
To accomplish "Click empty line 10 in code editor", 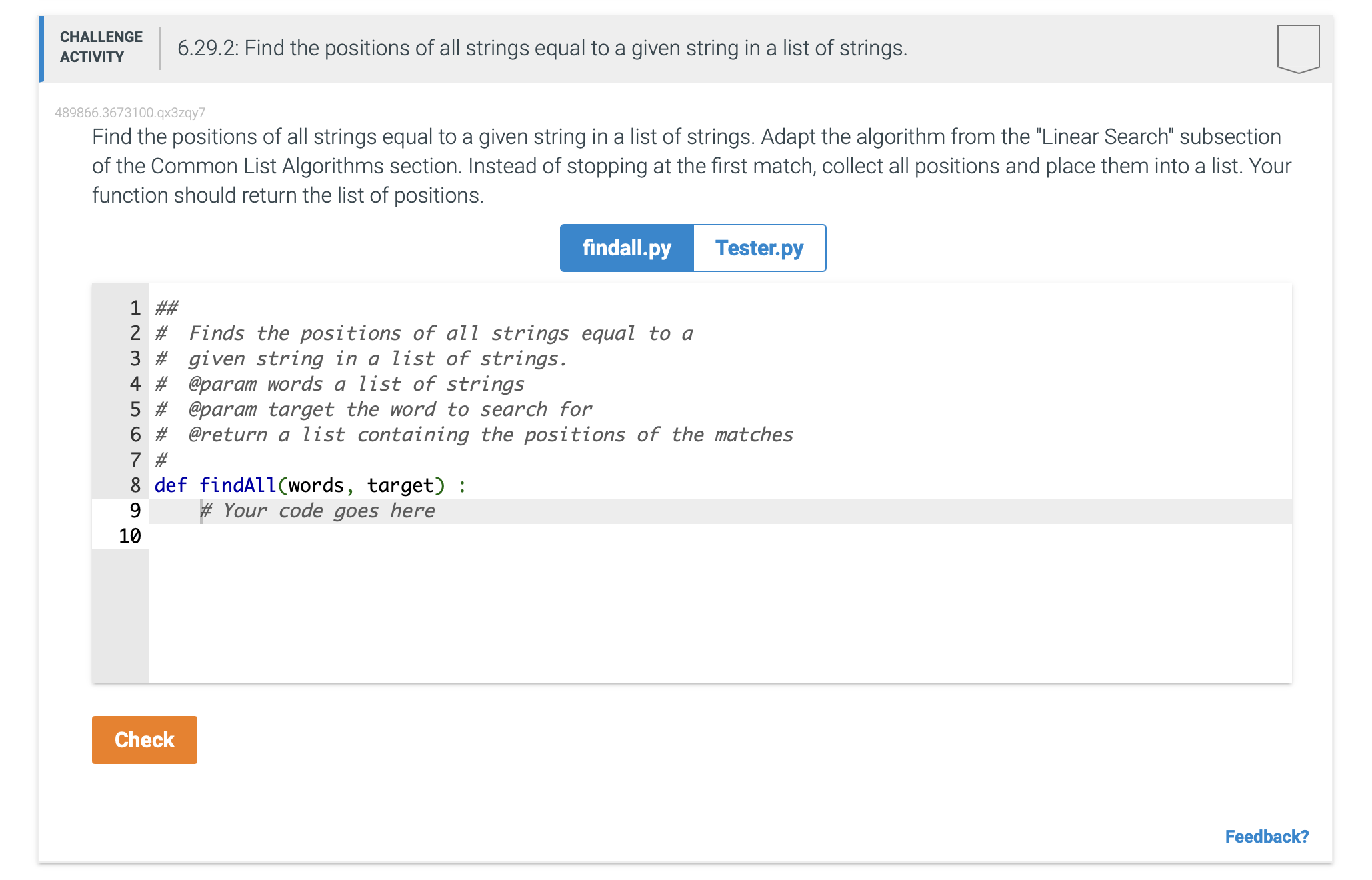I will point(720,537).
